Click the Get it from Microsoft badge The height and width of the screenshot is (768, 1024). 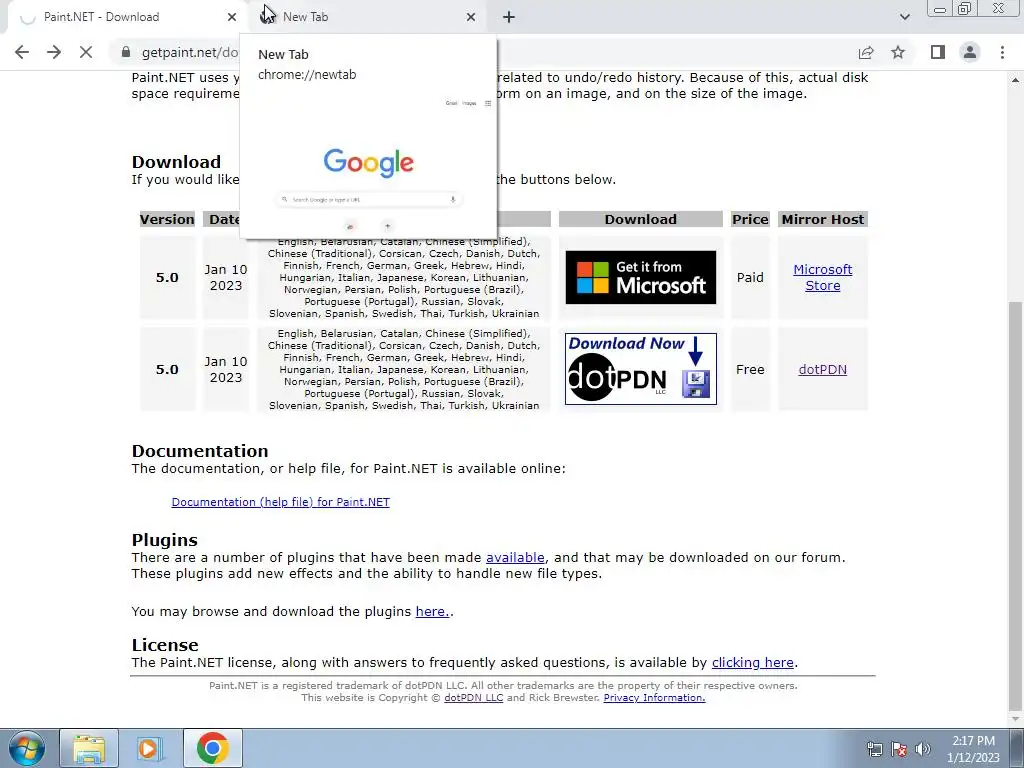click(641, 278)
